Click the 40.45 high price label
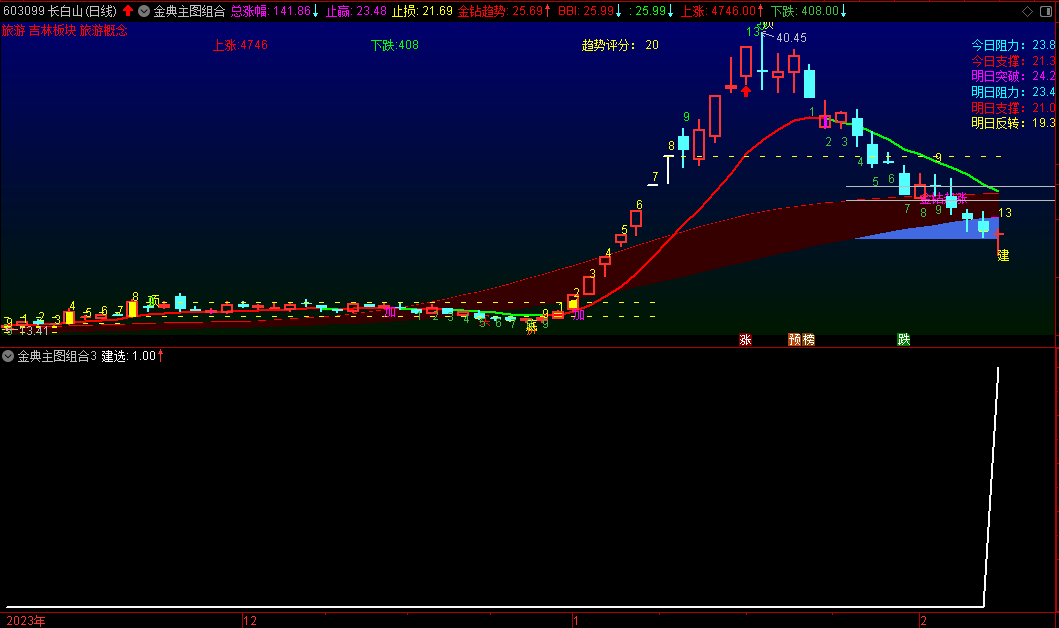Viewport: 1059px width, 628px height. (792, 38)
